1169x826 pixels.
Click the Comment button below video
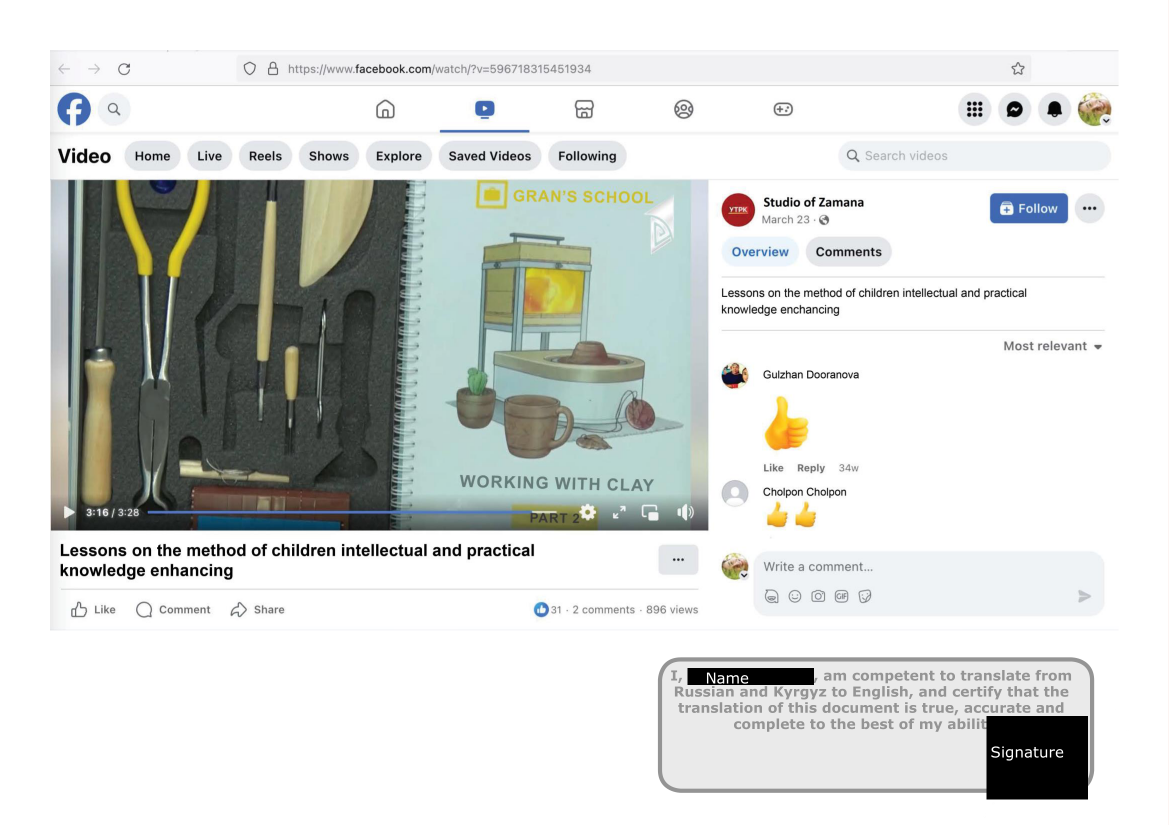pyautogui.click(x=173, y=610)
